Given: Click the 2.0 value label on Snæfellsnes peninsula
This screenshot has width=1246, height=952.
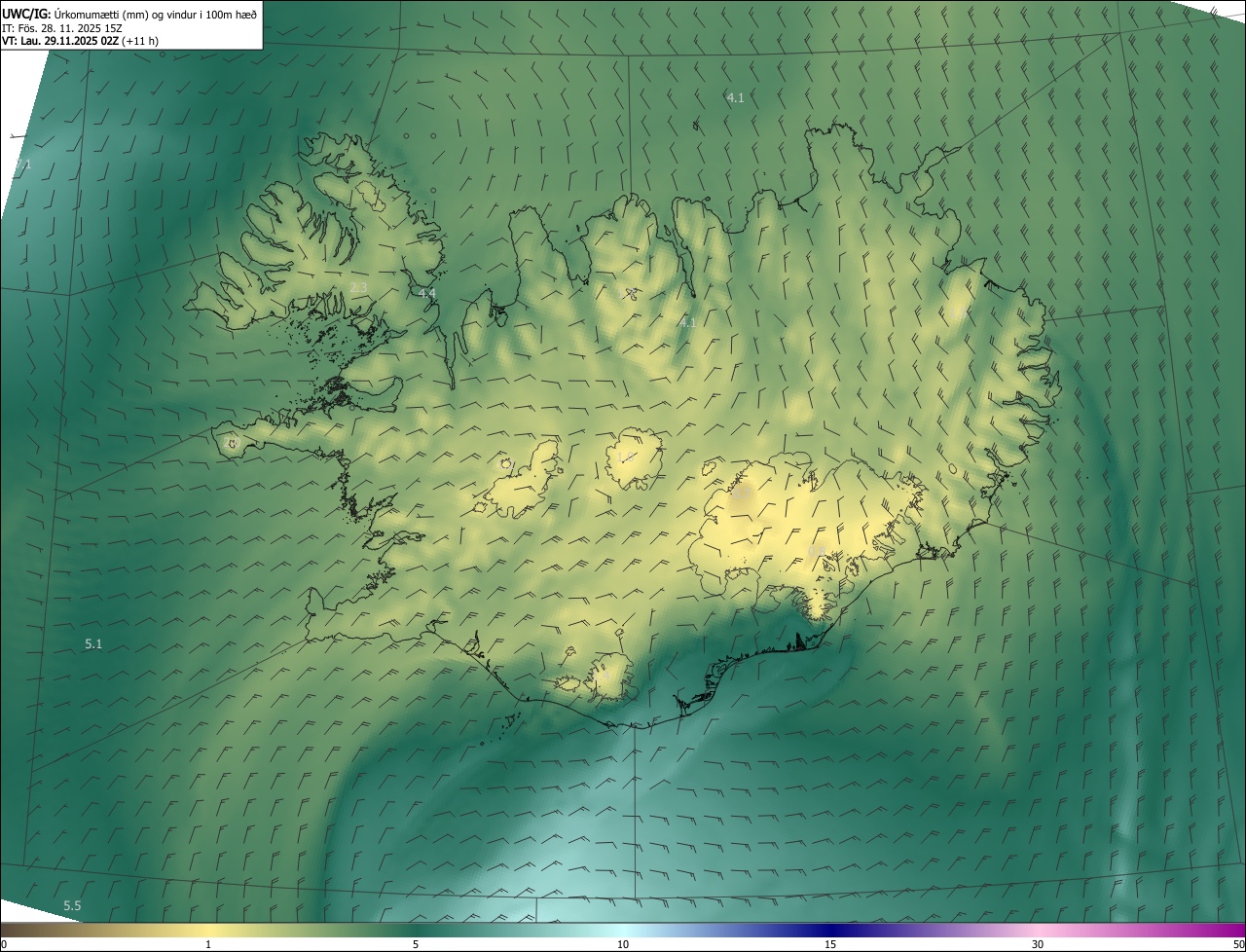Looking at the screenshot, I should point(232,443).
